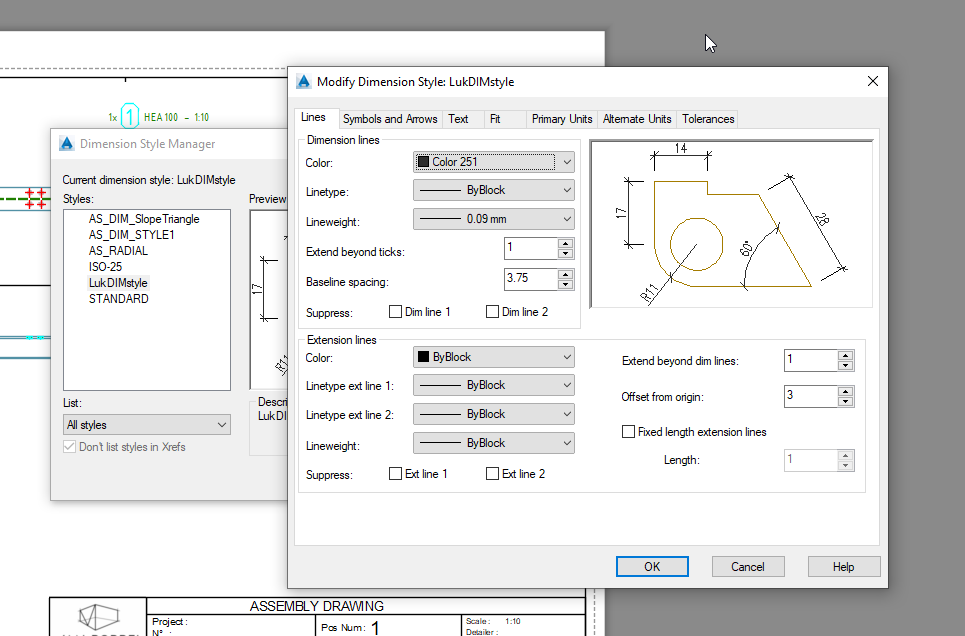The image size is (965, 636).
Task: Increase the Extend beyond dim lines value
Action: click(845, 356)
